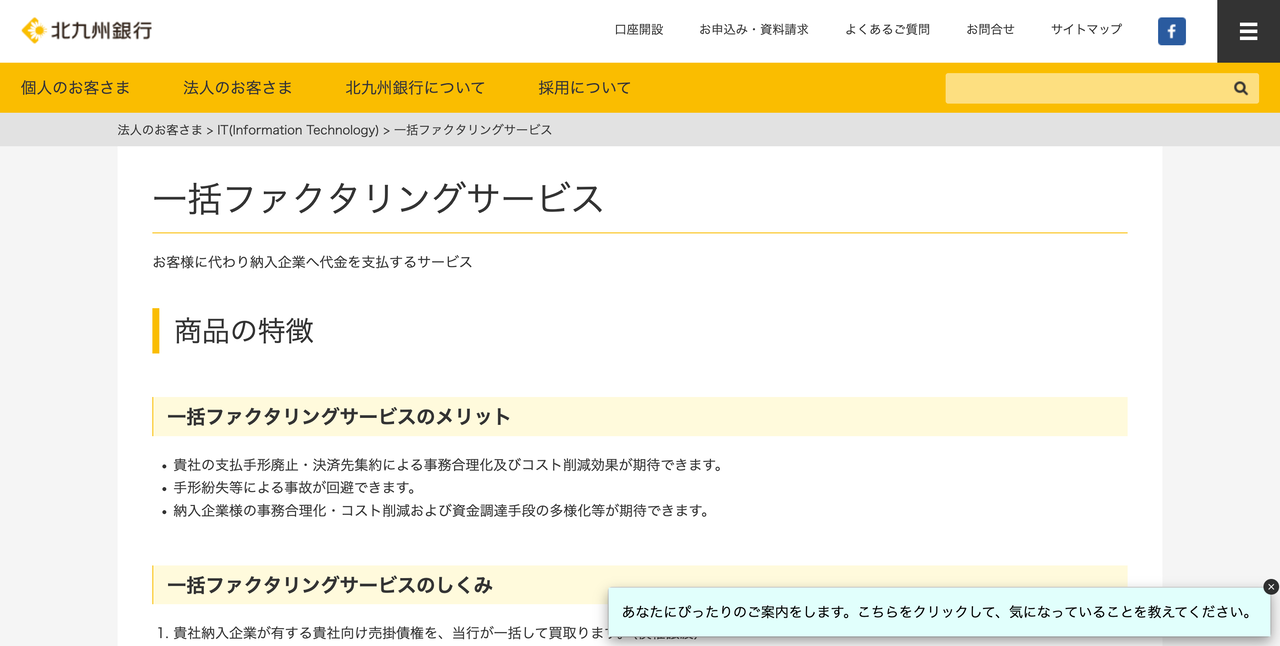This screenshot has height=646, width=1280.
Task: Open お申込み・資料請求 link
Action: [754, 30]
